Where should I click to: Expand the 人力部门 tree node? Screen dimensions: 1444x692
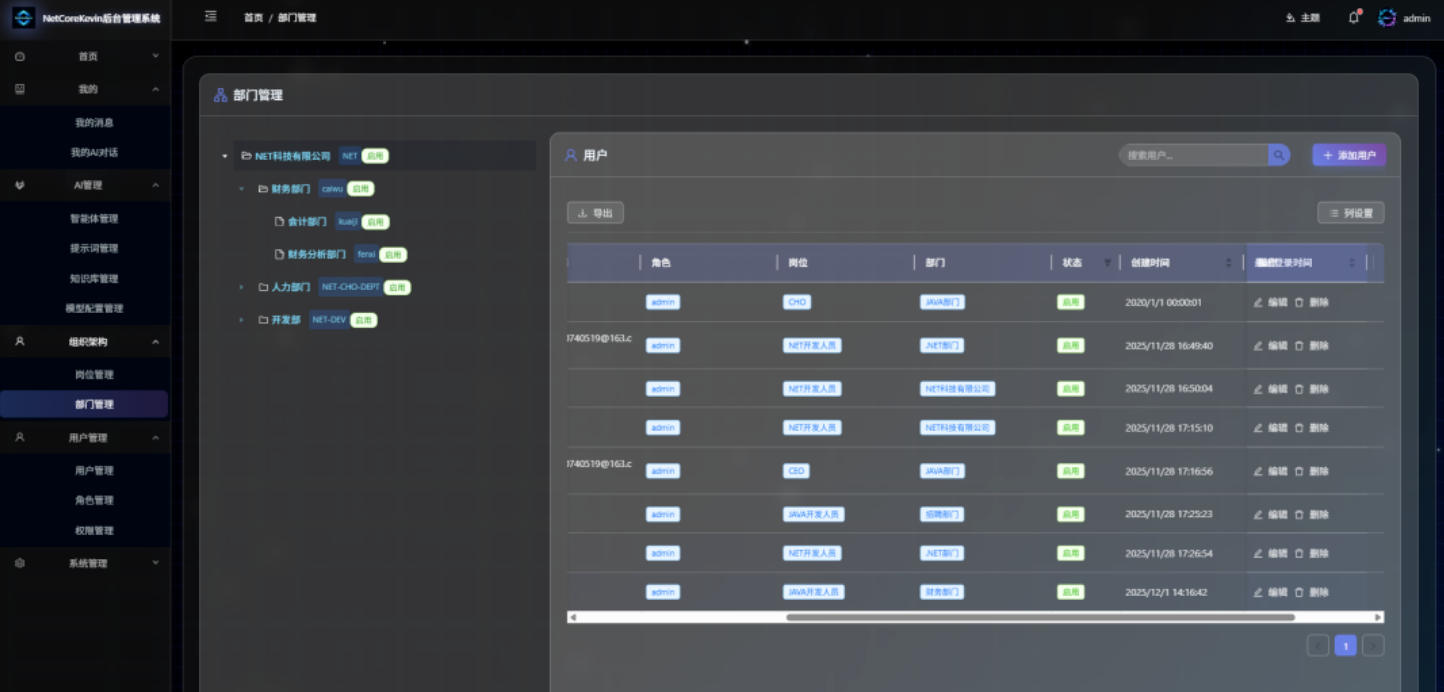point(241,288)
